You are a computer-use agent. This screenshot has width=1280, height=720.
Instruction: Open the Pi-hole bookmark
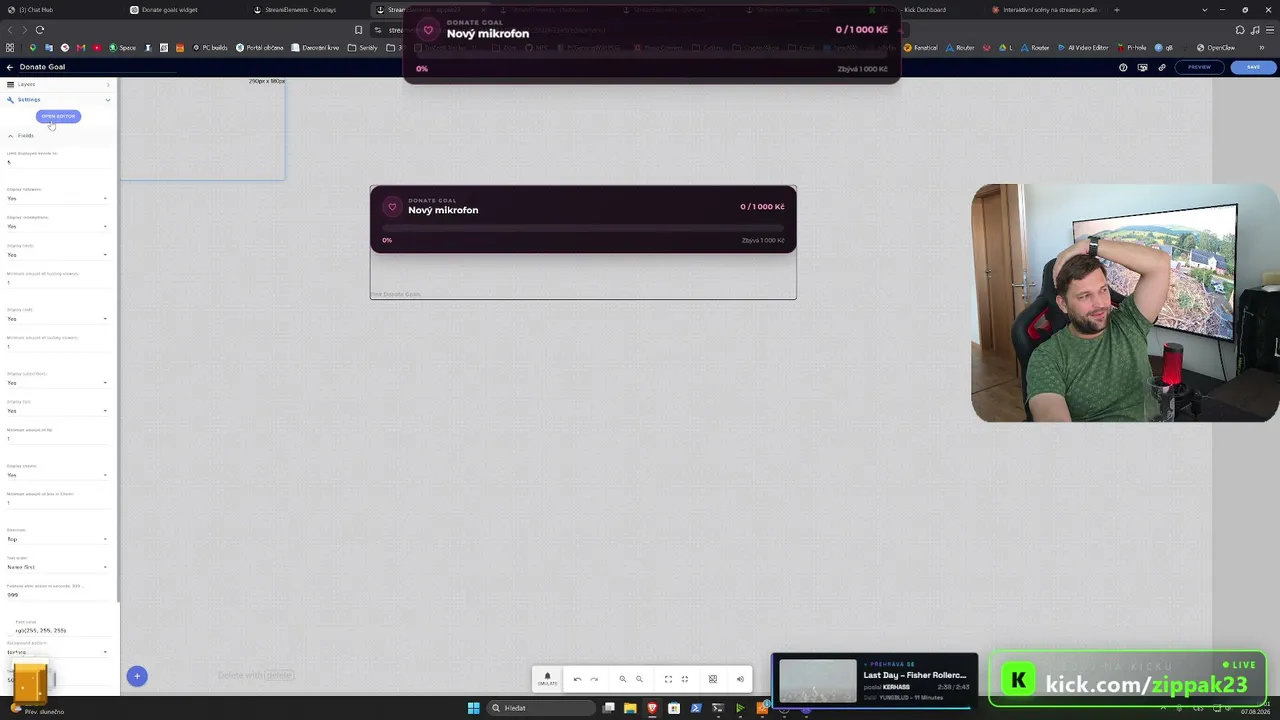point(1131,47)
